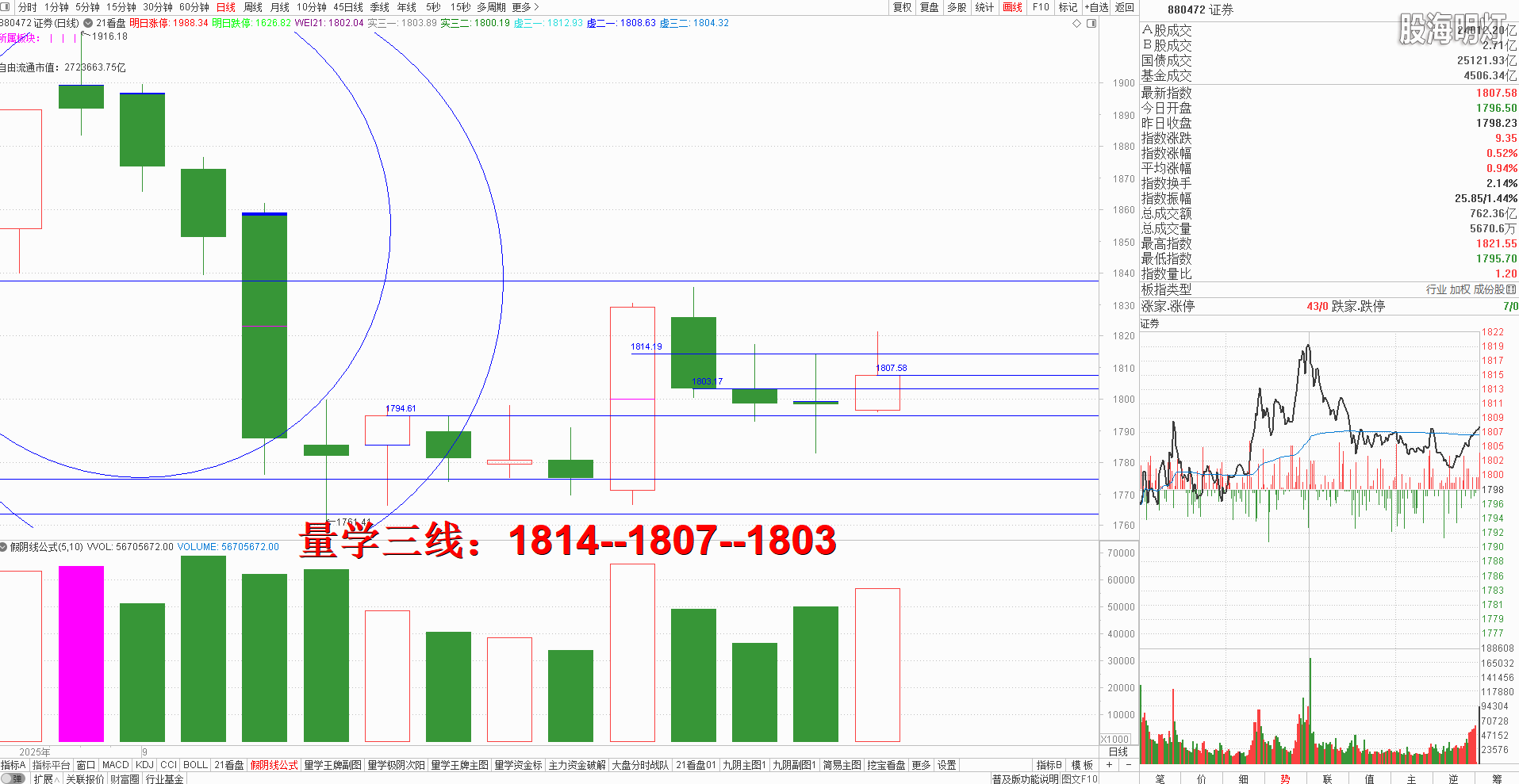Viewport: 1519px width, 784px height.
Task: Select the 窗口 tab
Action: pos(86,765)
